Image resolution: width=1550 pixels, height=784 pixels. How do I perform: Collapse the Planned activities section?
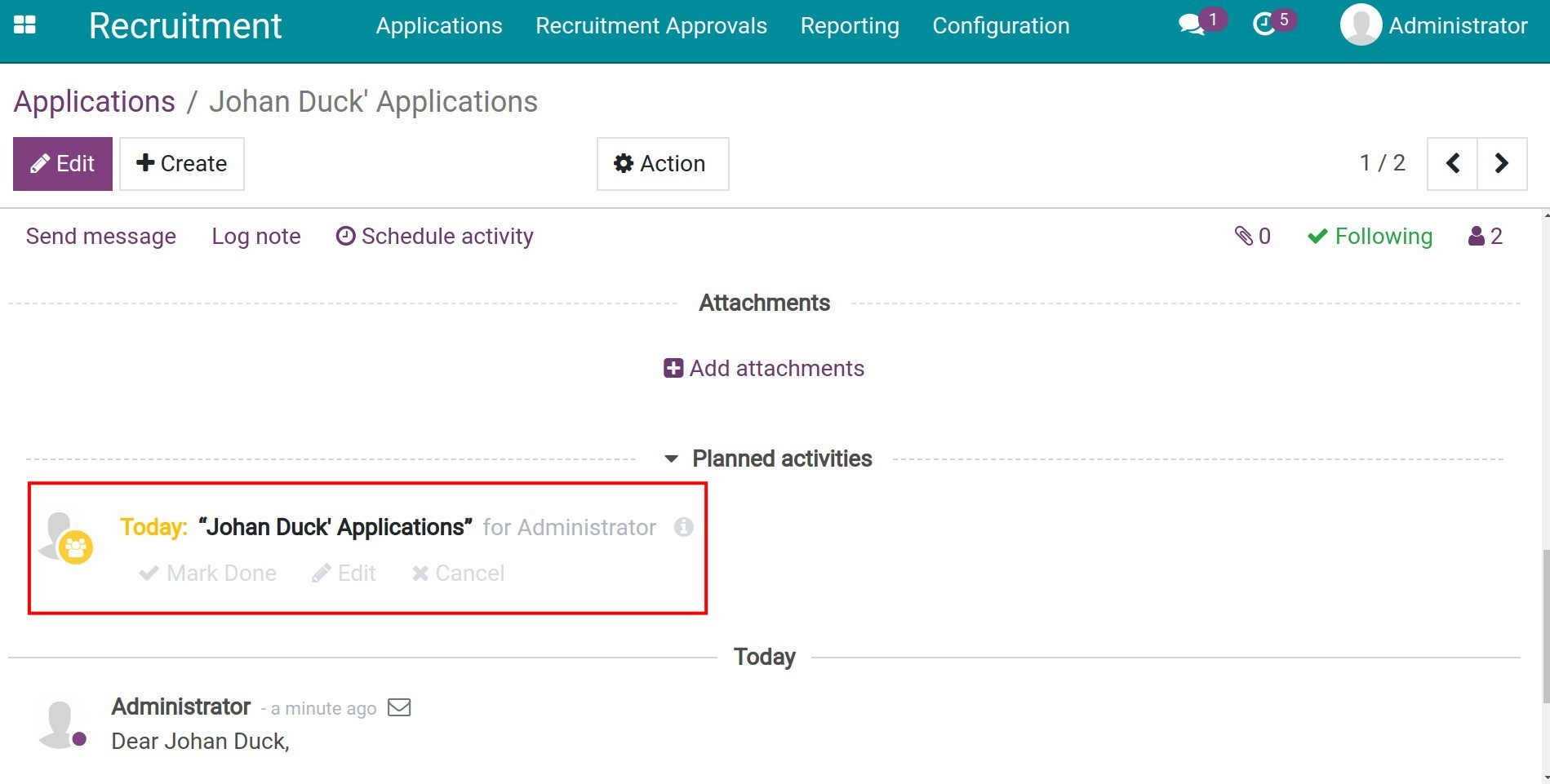672,458
